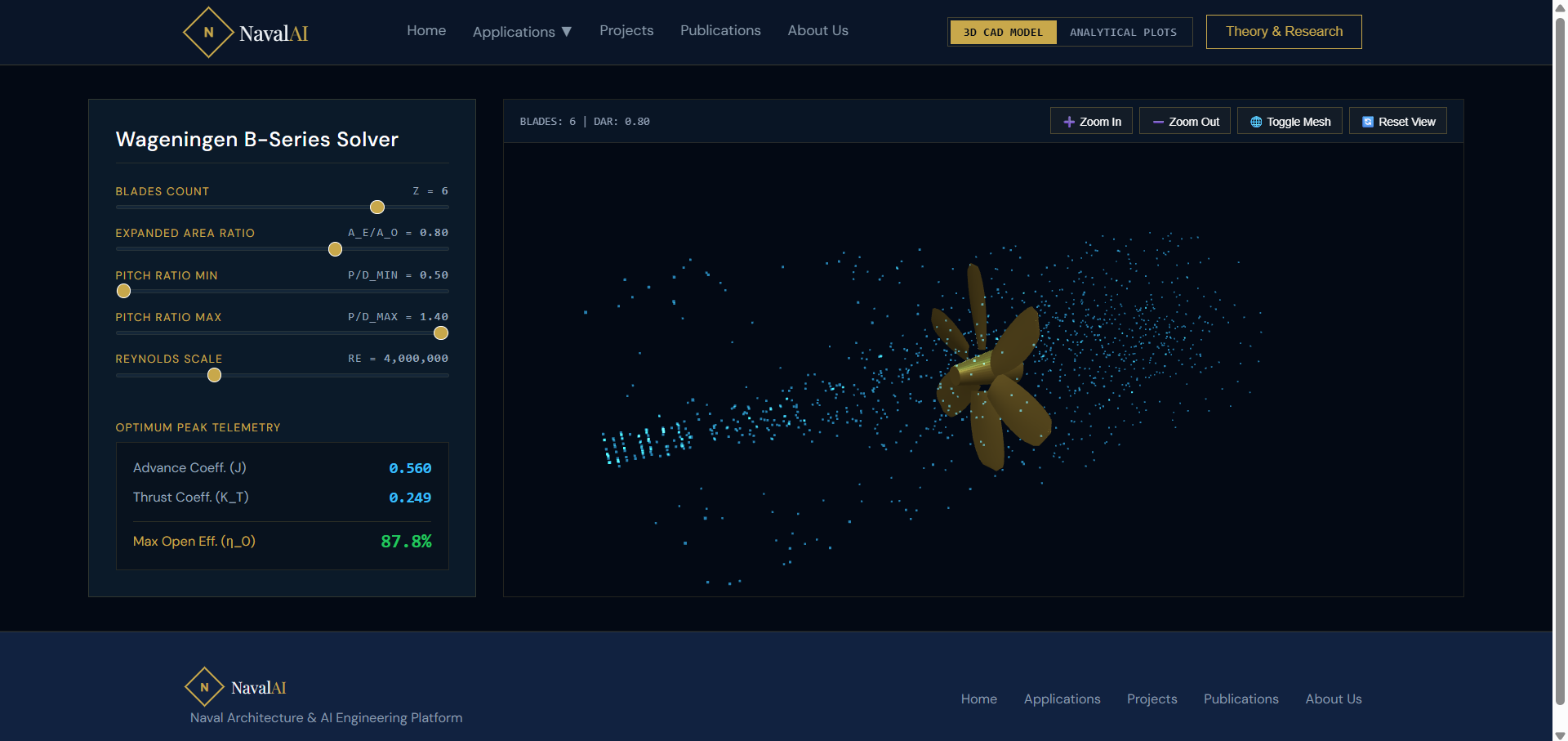Click the 'PITCH RATIO MIN' label
Screen dimensions: 1568x741
point(167,275)
